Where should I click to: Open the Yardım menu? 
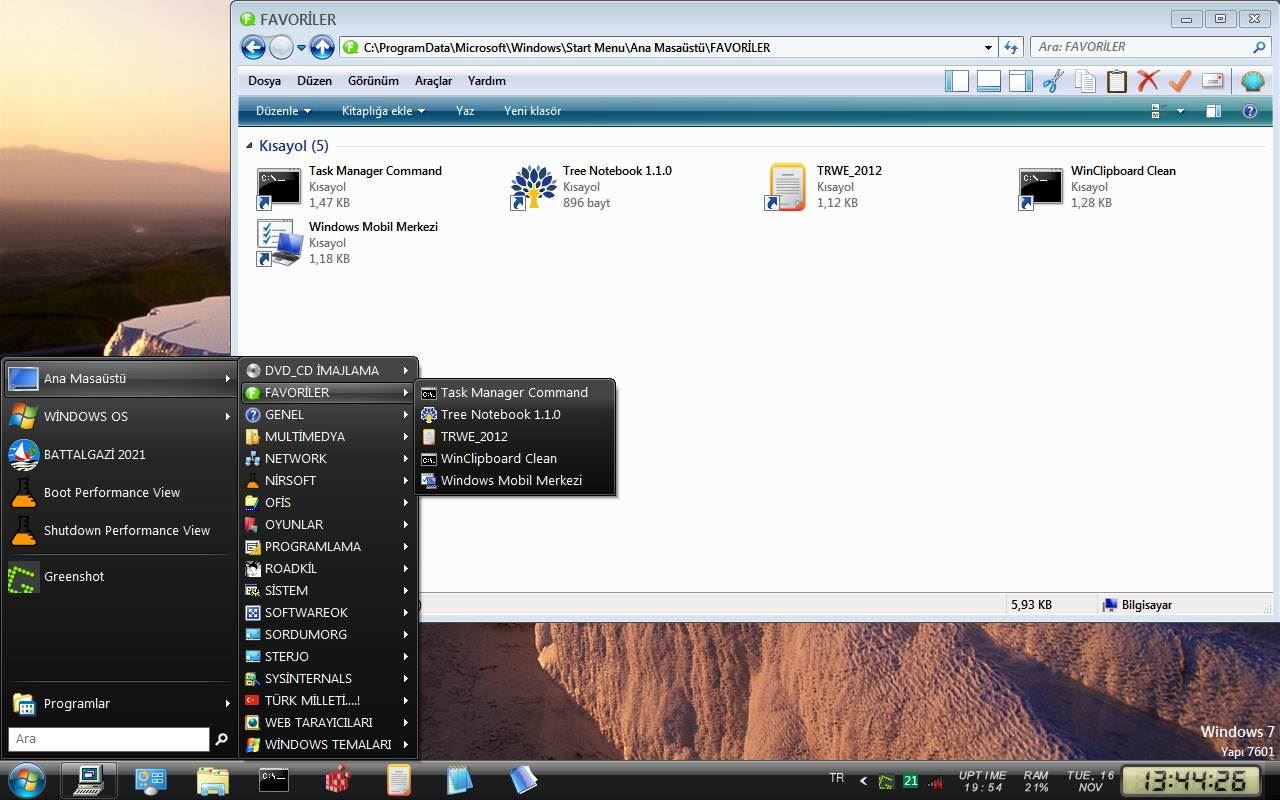tap(487, 81)
